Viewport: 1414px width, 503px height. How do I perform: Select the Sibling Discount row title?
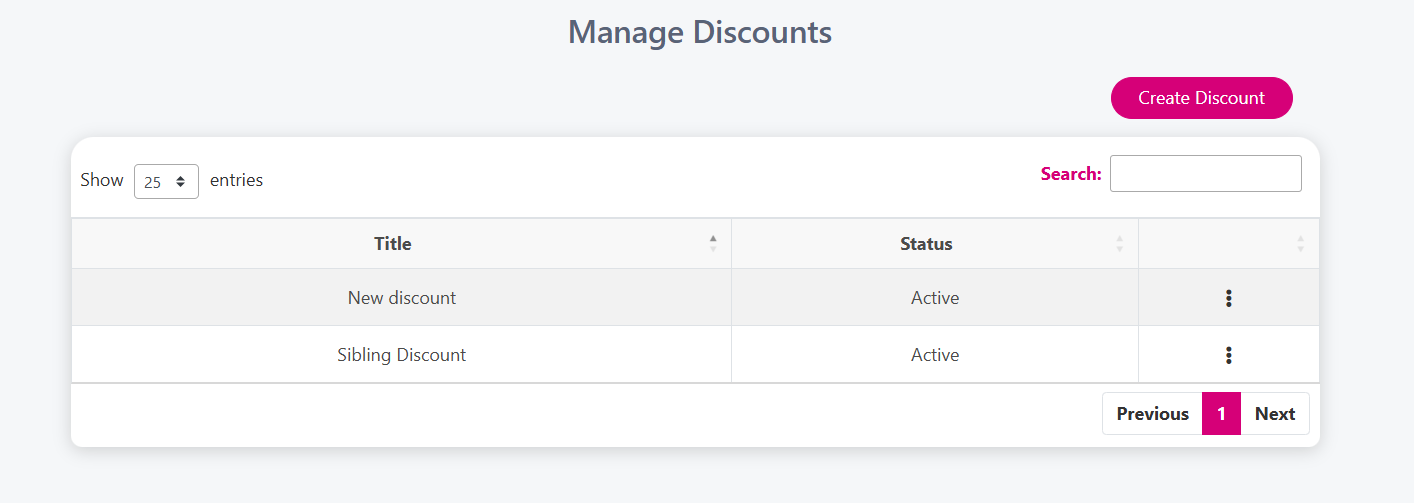click(x=401, y=355)
